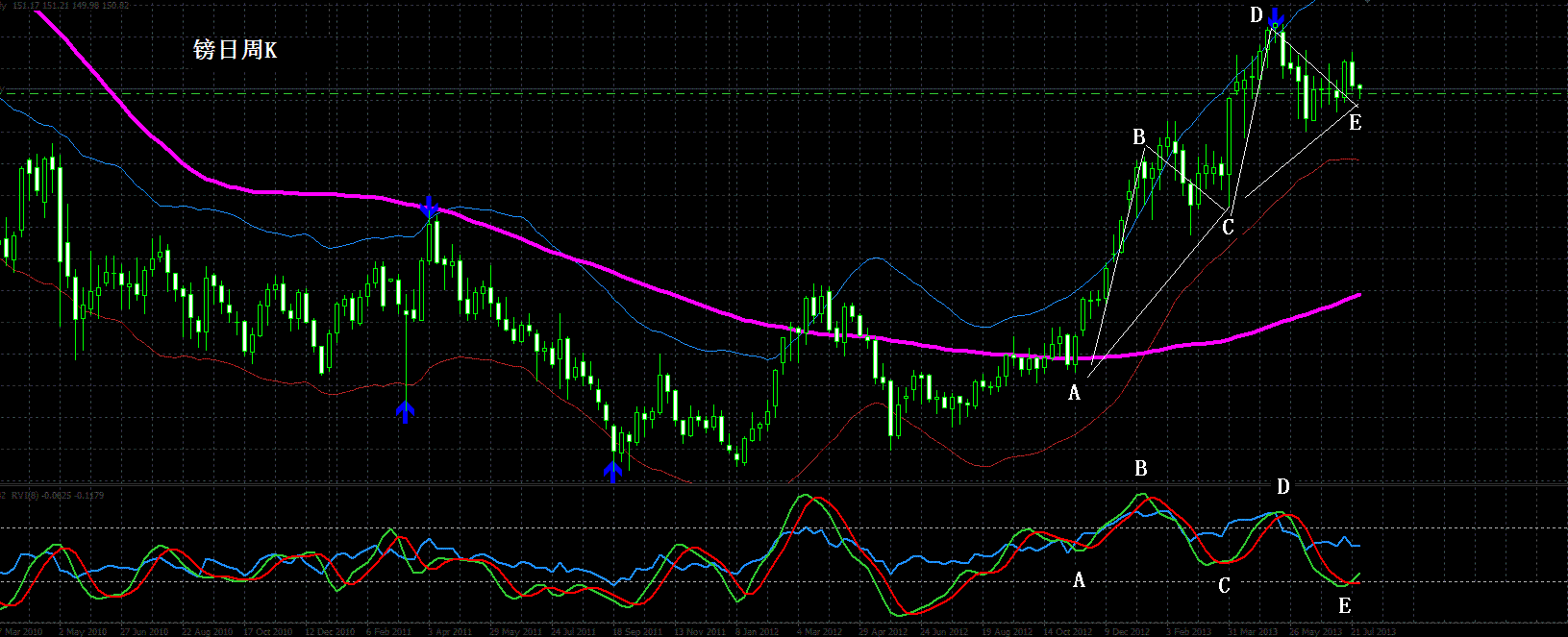Click the 24 Jun 2012 date on time axis
Viewport: 1568px width, 637px height.
tap(943, 631)
